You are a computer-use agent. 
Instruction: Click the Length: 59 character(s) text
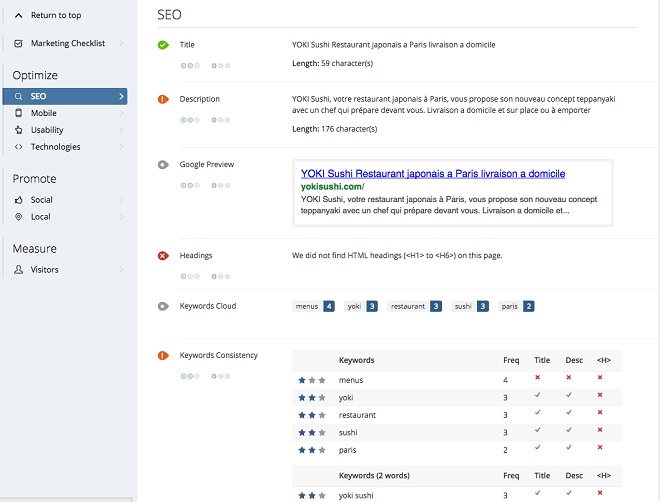333,64
